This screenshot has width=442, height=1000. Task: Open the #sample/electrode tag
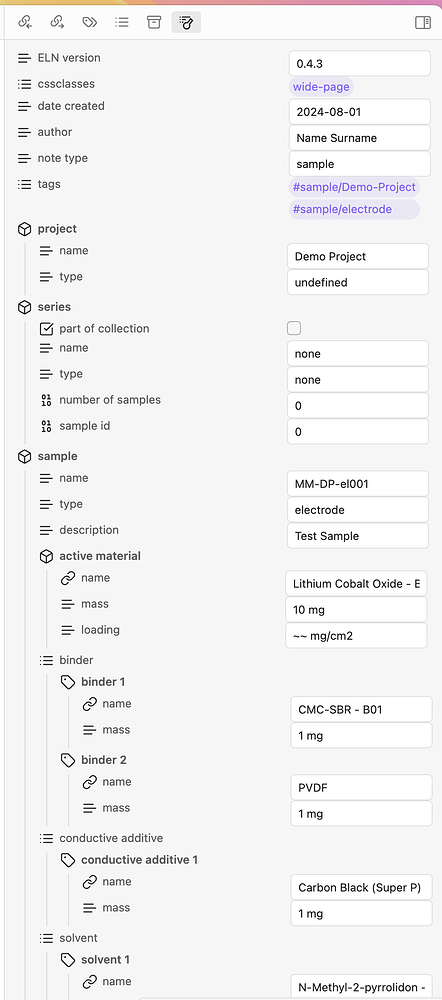342,209
